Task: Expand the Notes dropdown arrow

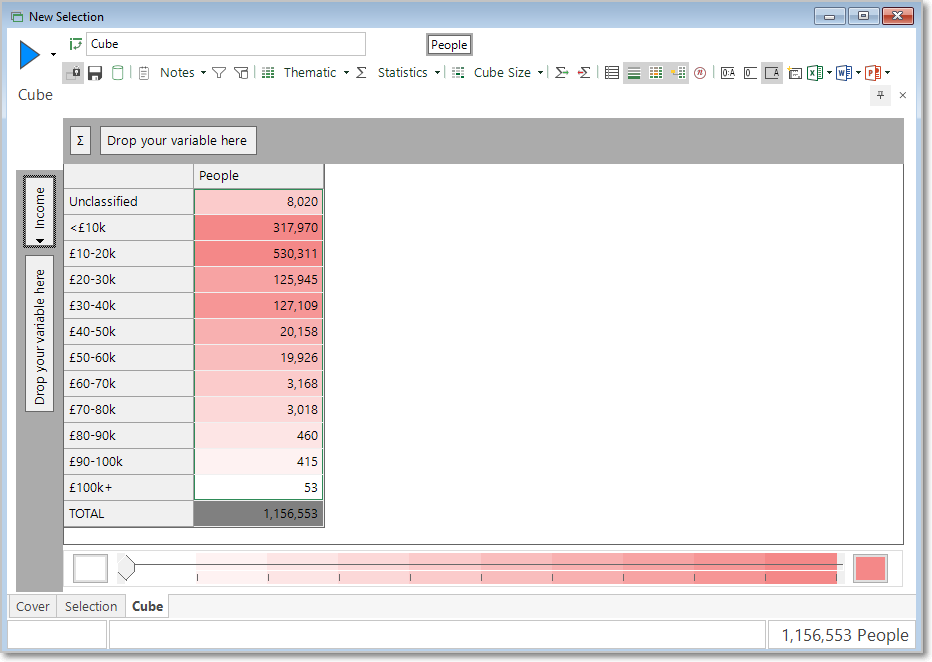Action: pyautogui.click(x=203, y=72)
